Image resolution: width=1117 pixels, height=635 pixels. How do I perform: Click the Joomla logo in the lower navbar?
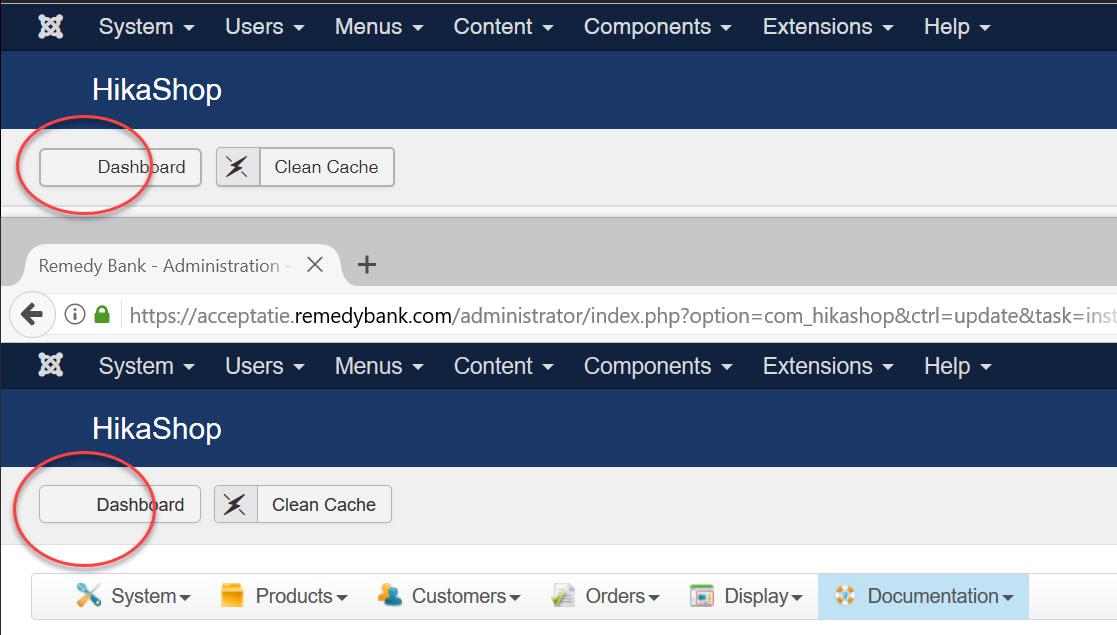(51, 365)
